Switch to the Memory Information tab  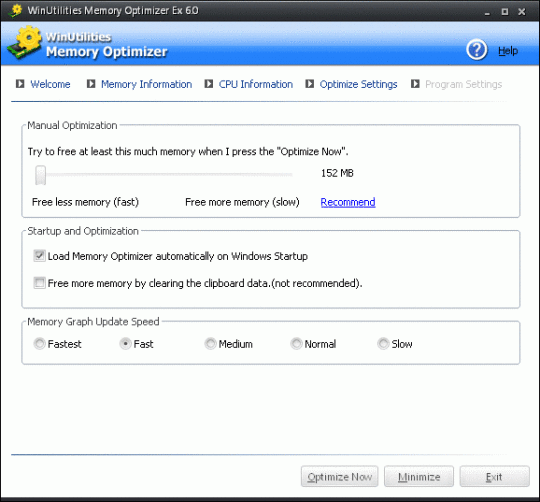pos(146,84)
